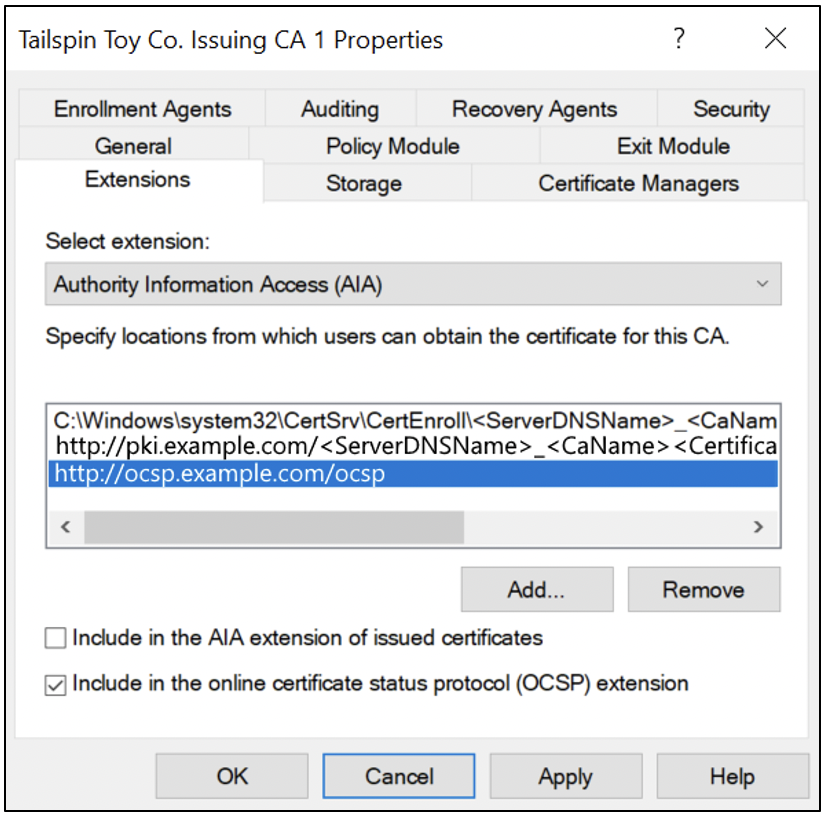Viewport: 826px width, 818px height.
Task: Click the right arrow of the horizontal scrollbar
Action: click(x=758, y=526)
